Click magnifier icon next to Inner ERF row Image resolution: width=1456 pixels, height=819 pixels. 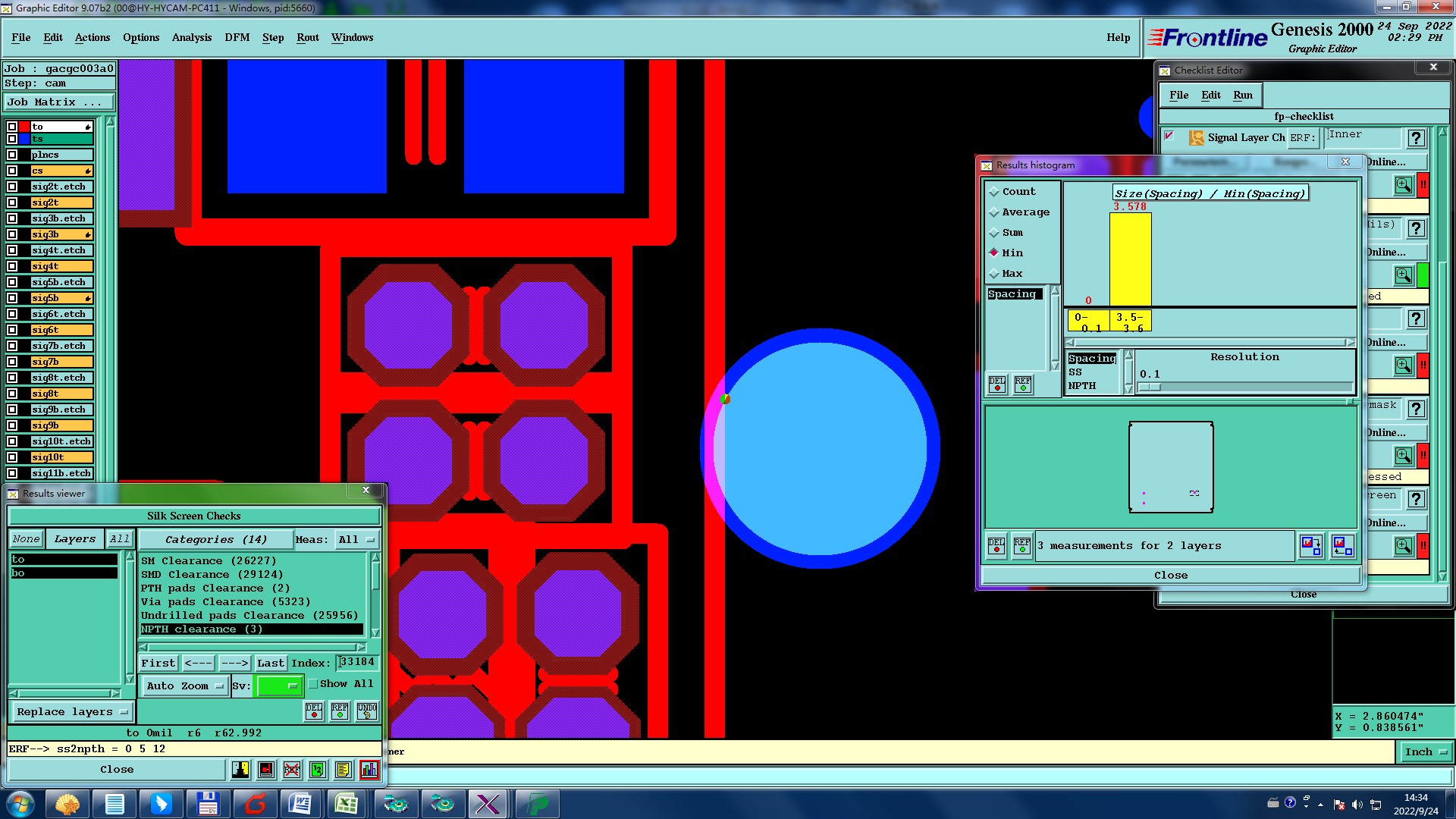click(1403, 184)
